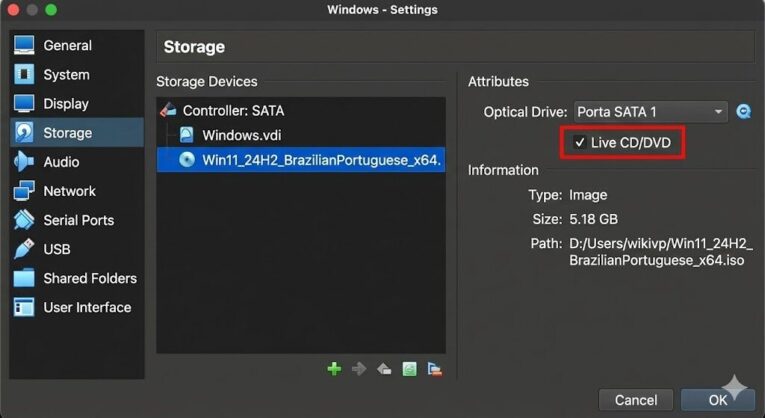Click the remove attachment arrow icon

click(x=359, y=369)
